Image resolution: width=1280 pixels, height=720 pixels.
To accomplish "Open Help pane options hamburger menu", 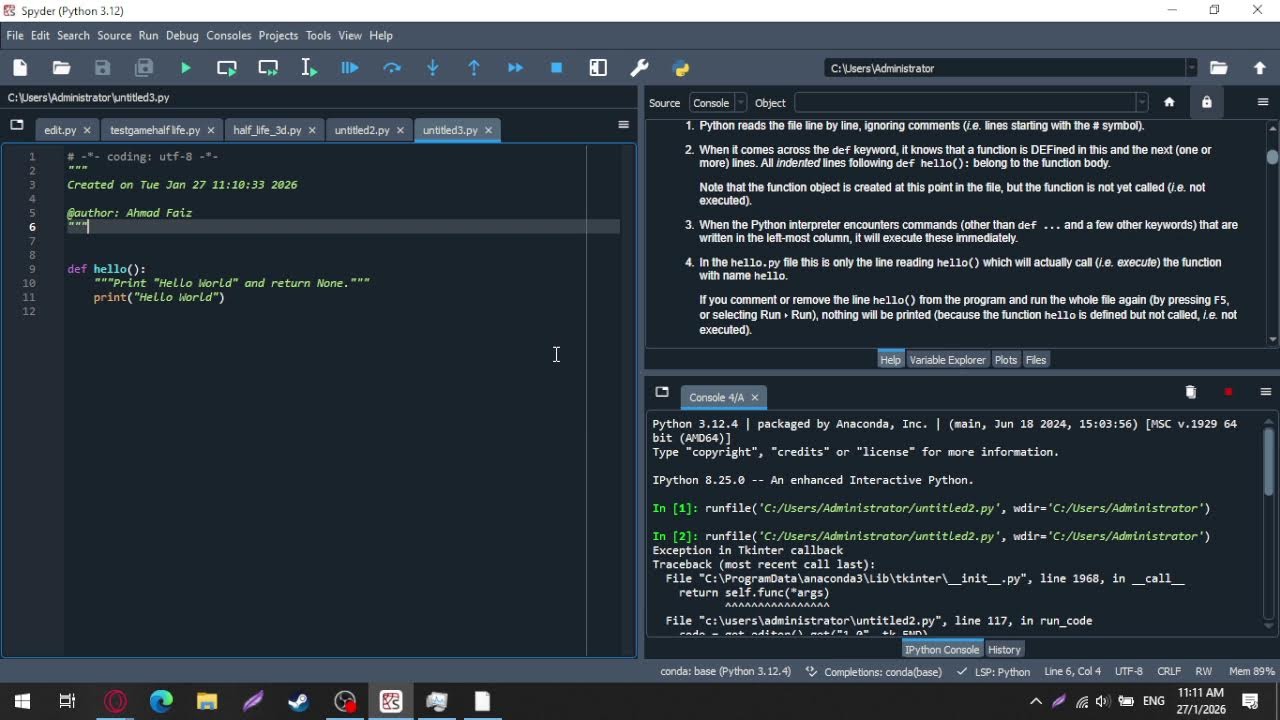I will pyautogui.click(x=1263, y=102).
